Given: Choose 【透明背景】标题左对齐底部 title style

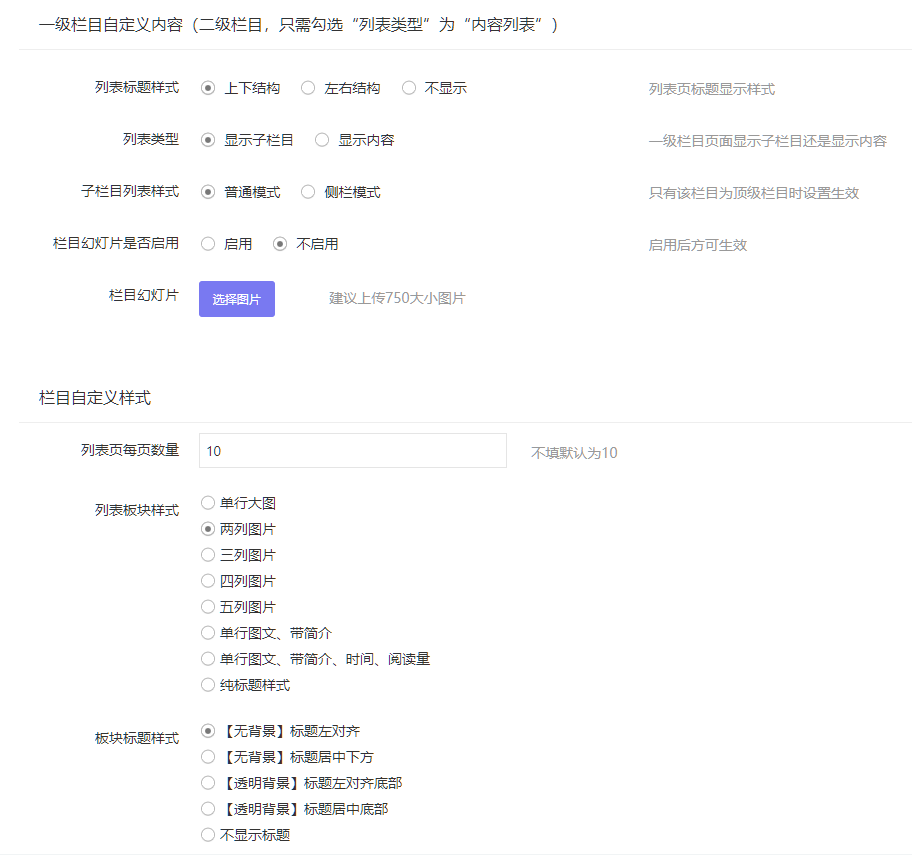Looking at the screenshot, I should pos(208,783).
